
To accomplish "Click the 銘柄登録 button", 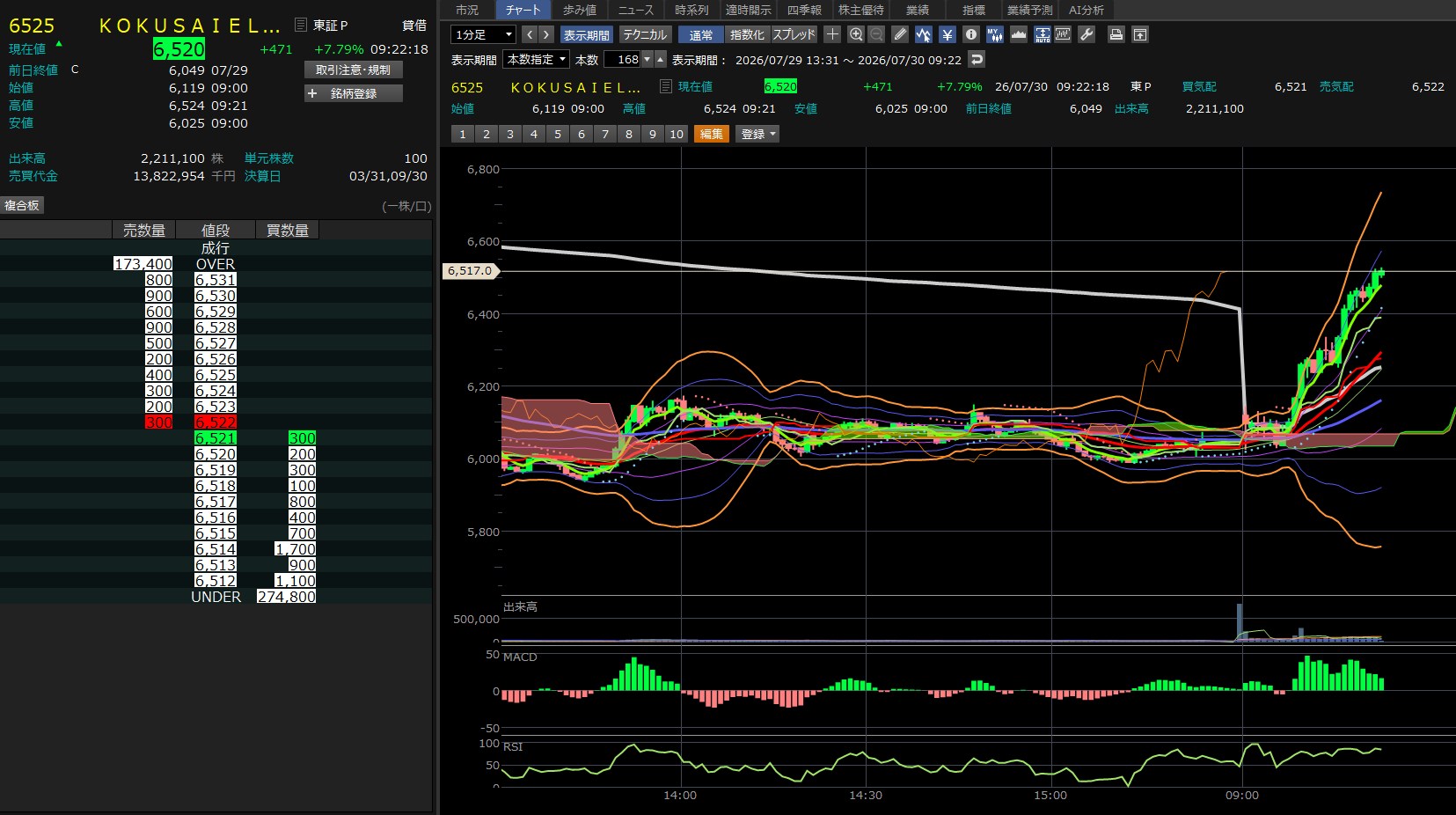I will pyautogui.click(x=354, y=93).
